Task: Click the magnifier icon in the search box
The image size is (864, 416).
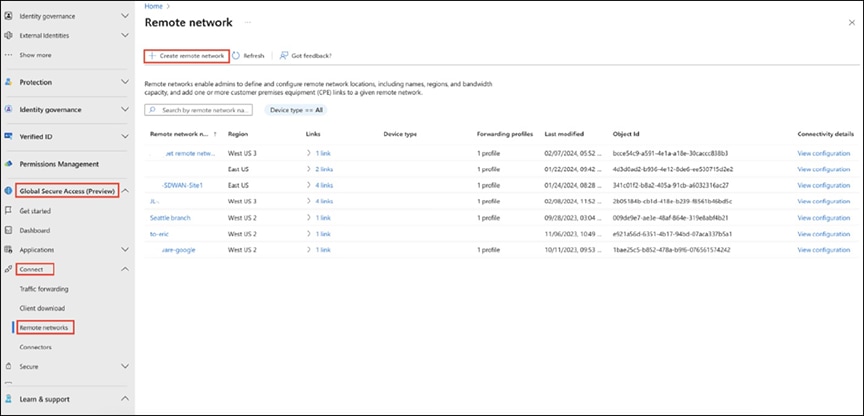Action: [x=152, y=110]
